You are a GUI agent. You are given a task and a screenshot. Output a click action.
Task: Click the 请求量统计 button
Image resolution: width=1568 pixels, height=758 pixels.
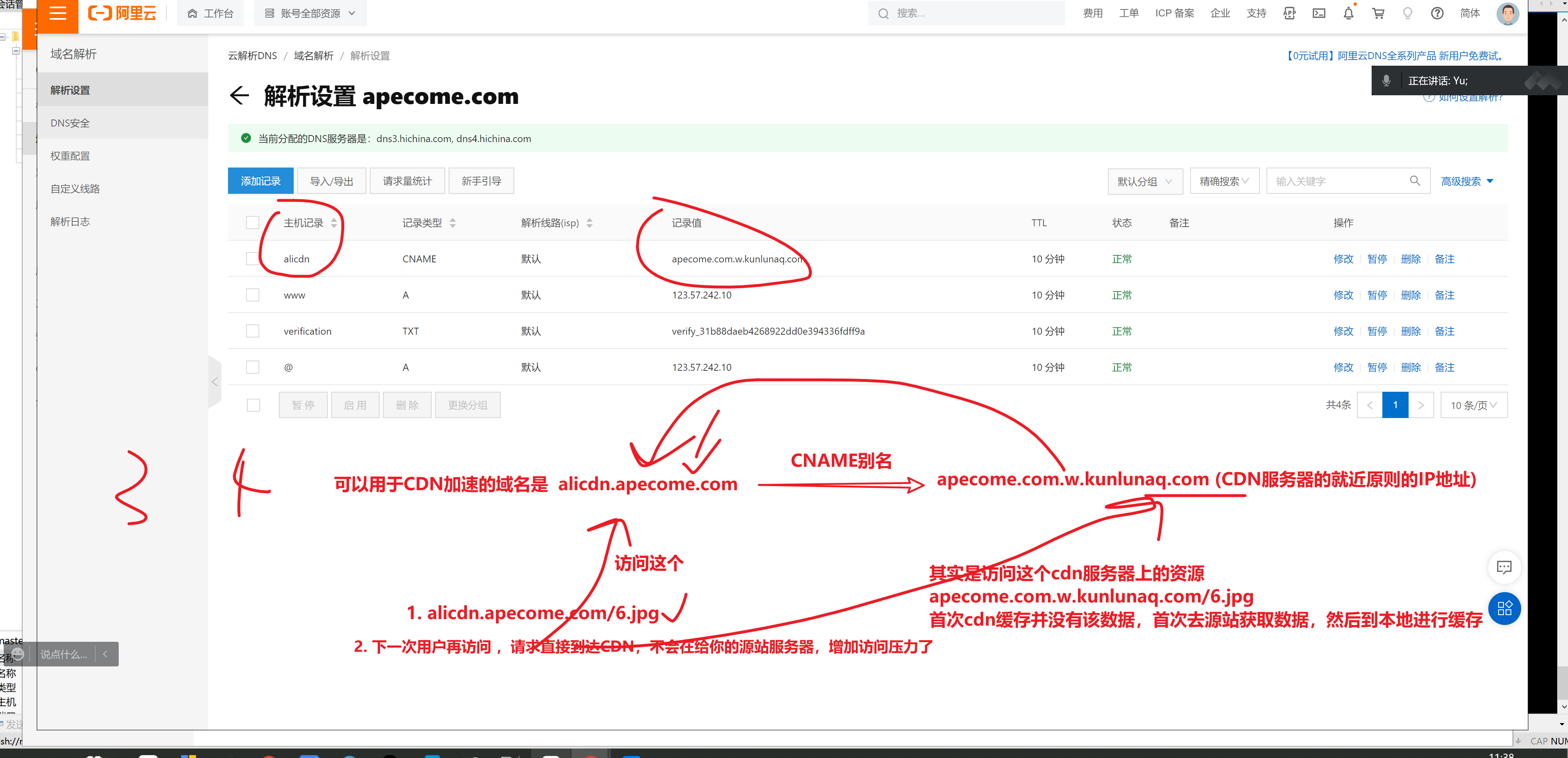tap(407, 181)
